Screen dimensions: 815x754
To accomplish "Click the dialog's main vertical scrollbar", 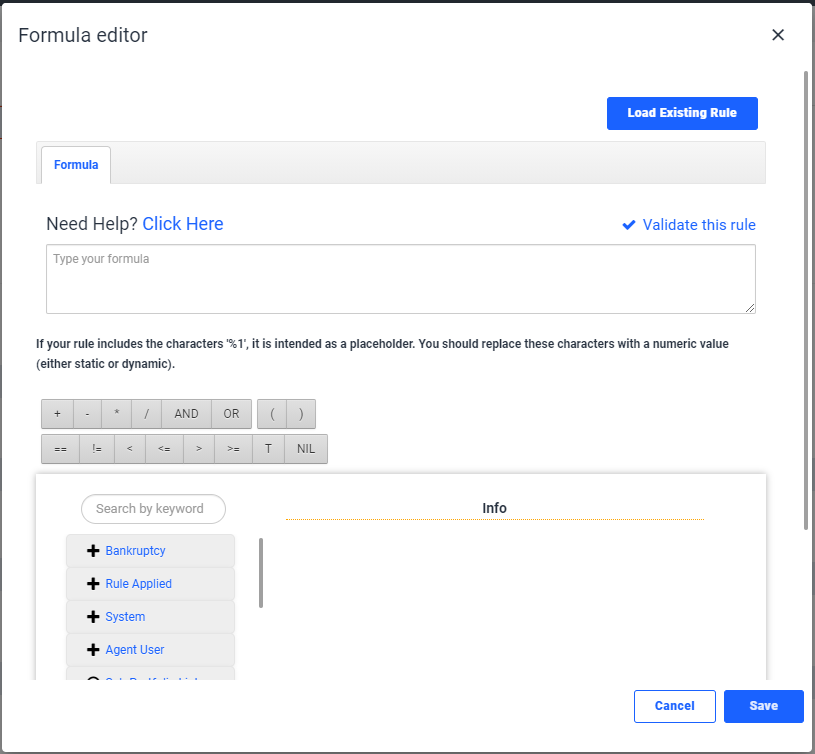I will pos(806,300).
